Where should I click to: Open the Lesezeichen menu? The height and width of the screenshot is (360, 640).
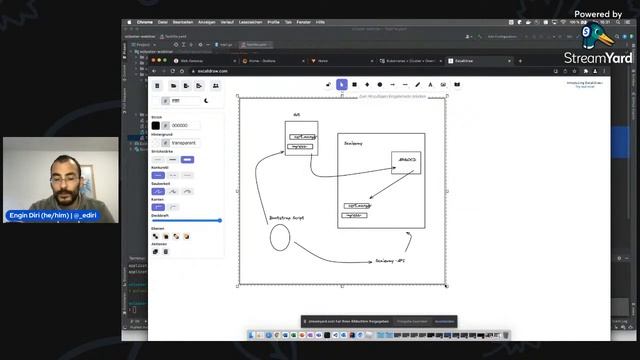click(250, 22)
